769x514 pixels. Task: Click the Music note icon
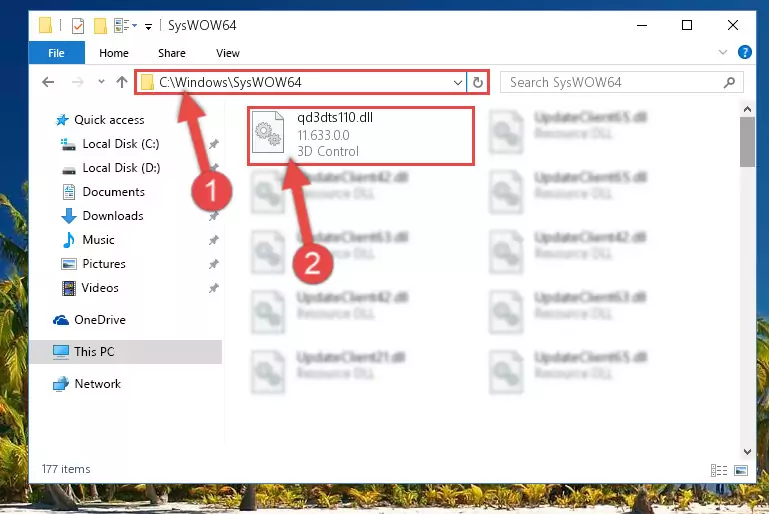[x=69, y=240]
